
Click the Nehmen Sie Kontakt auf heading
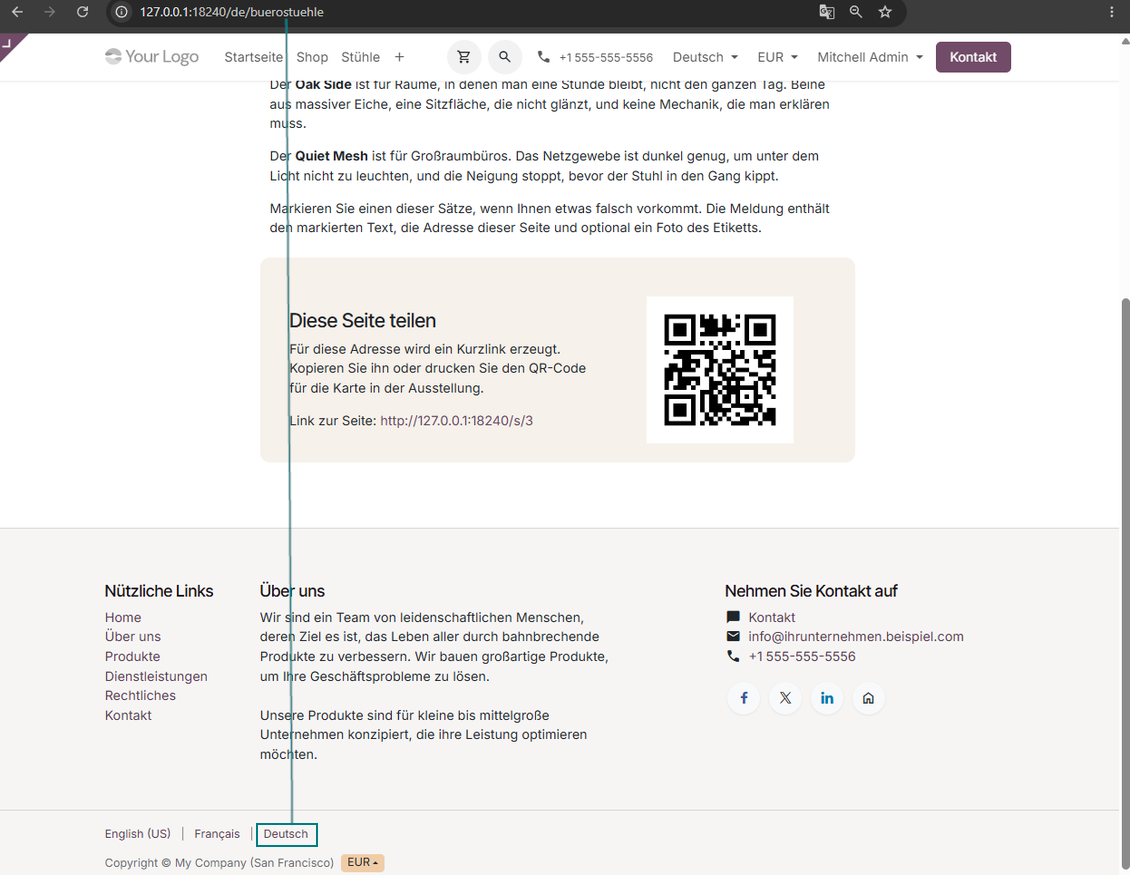[811, 591]
